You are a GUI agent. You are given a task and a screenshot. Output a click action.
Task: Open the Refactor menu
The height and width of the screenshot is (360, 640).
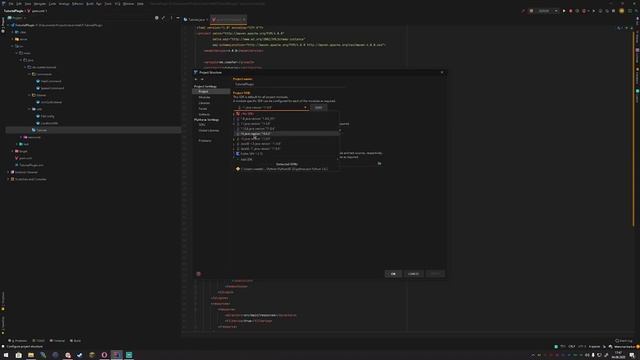78,4
